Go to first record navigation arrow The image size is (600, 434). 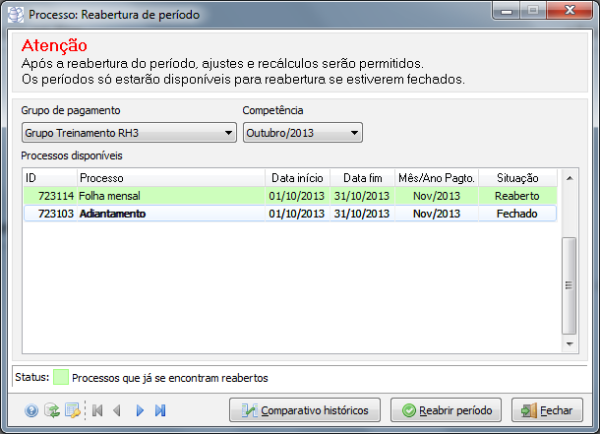point(98,410)
